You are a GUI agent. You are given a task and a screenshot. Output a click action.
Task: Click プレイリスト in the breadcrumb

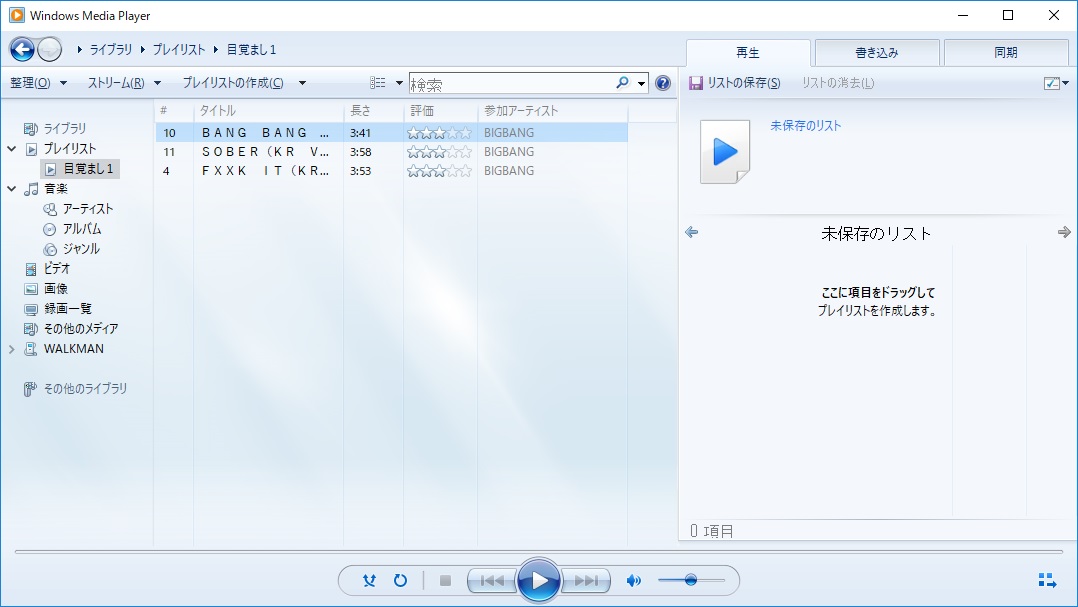(x=179, y=49)
